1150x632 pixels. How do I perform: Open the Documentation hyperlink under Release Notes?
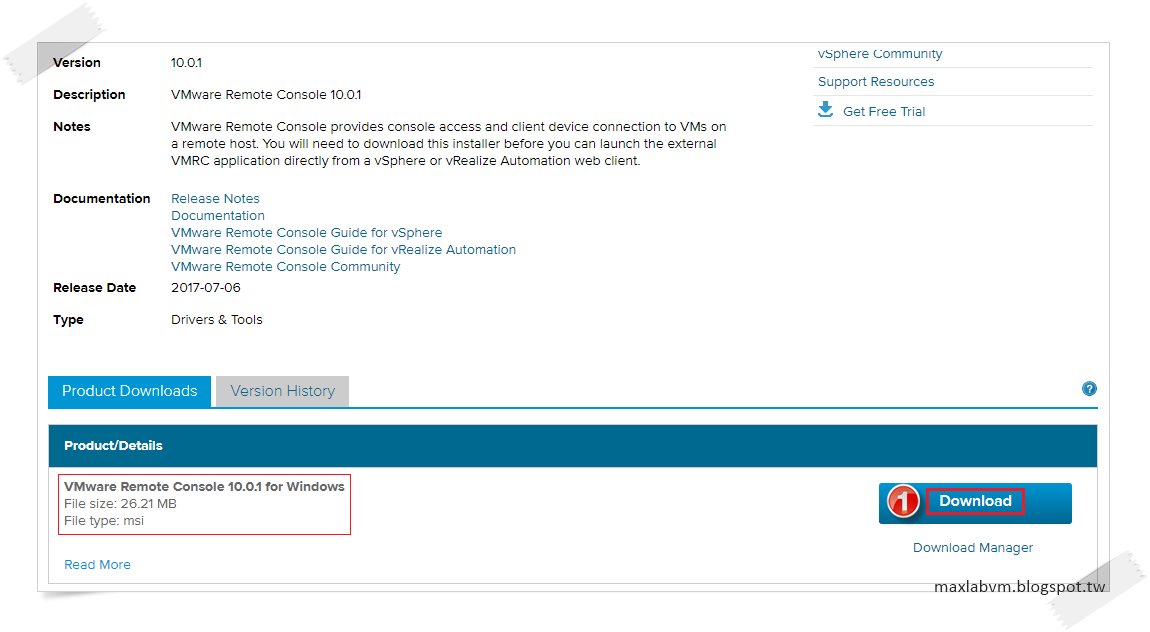pyautogui.click(x=218, y=216)
